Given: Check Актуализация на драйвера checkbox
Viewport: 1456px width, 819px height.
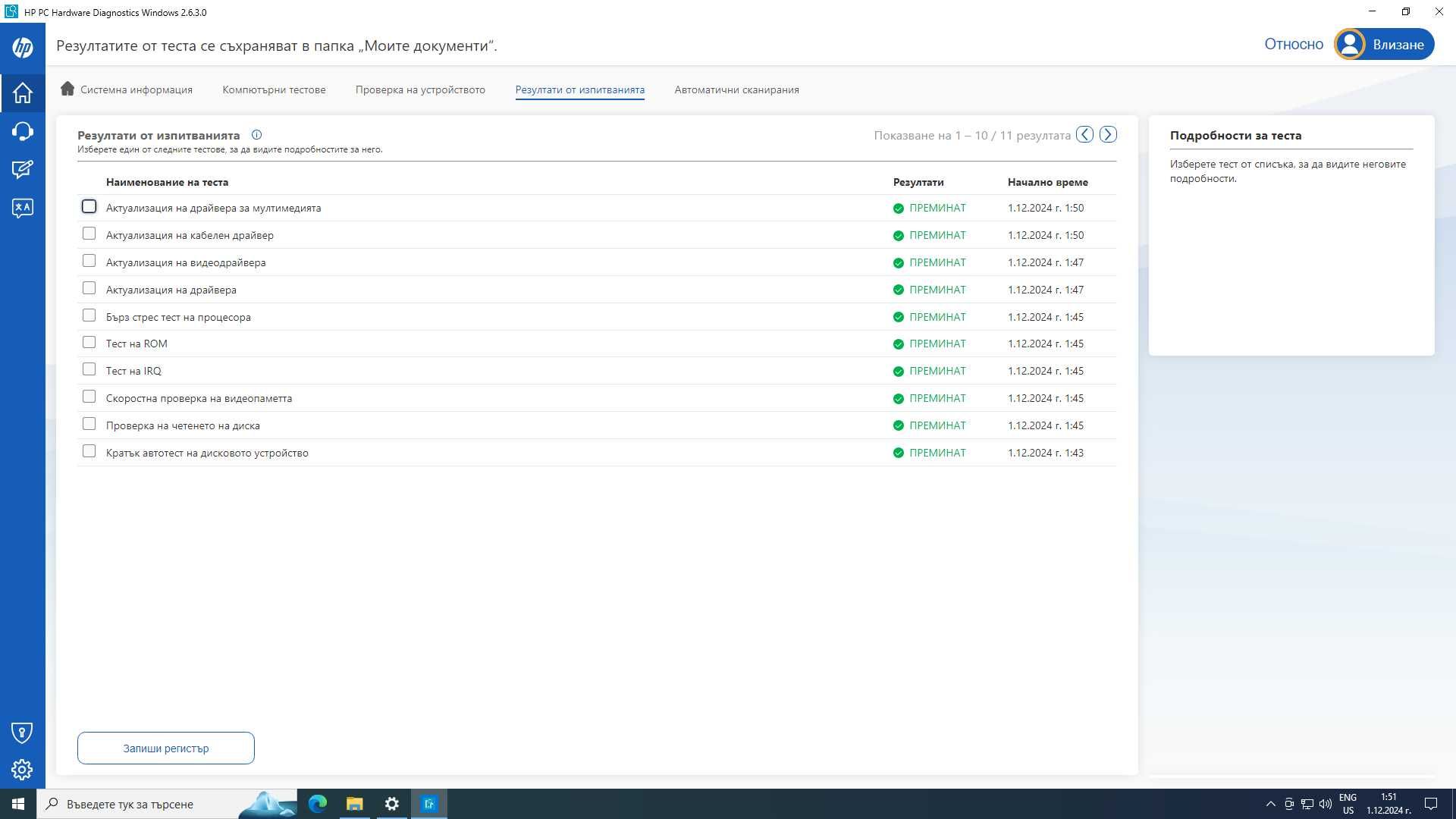Looking at the screenshot, I should [x=89, y=288].
